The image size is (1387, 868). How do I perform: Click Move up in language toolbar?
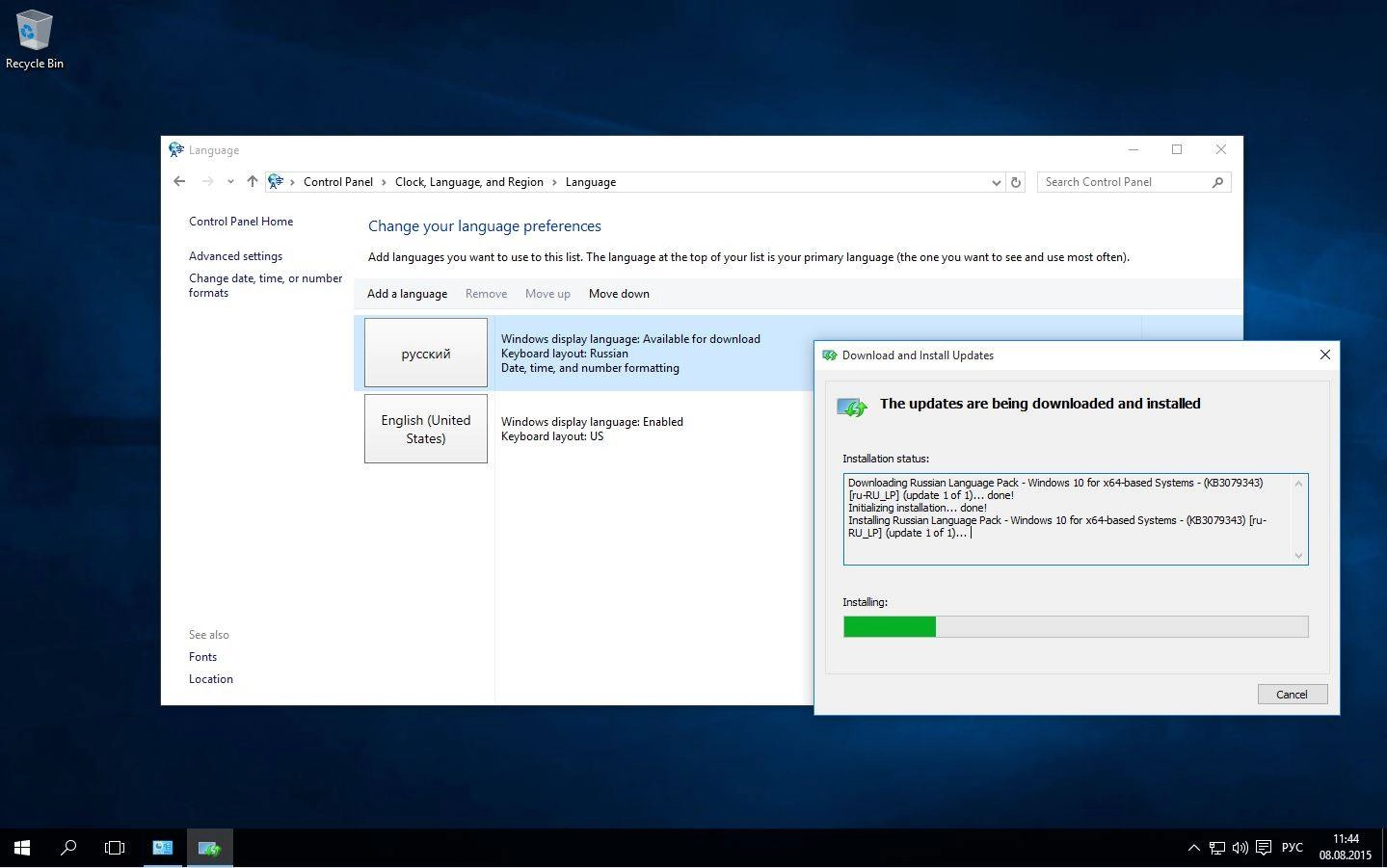tap(547, 294)
